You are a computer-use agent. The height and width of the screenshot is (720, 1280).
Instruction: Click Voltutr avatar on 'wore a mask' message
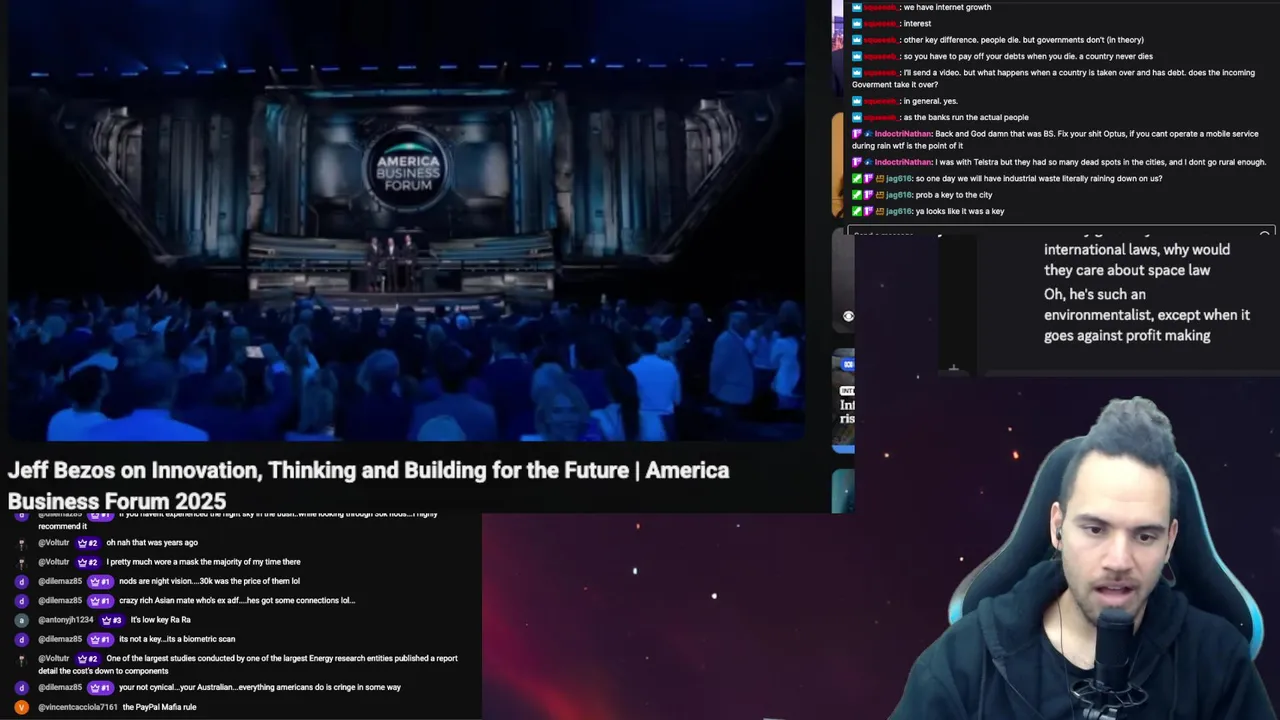click(21, 562)
